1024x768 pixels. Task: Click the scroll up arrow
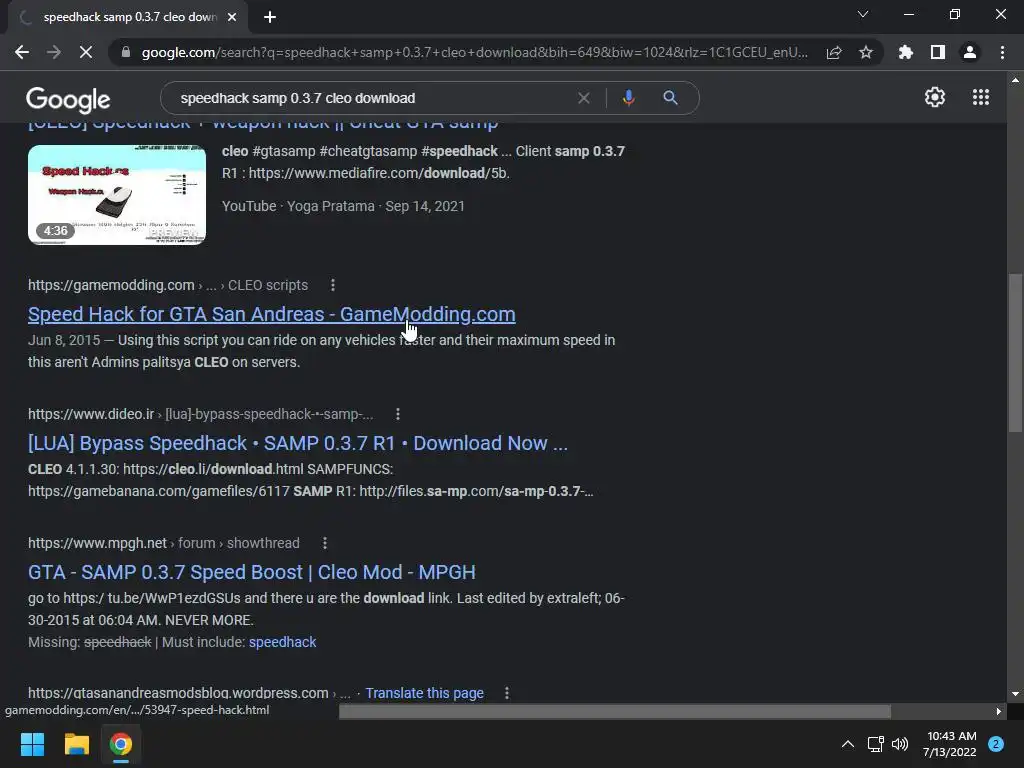(x=1015, y=80)
